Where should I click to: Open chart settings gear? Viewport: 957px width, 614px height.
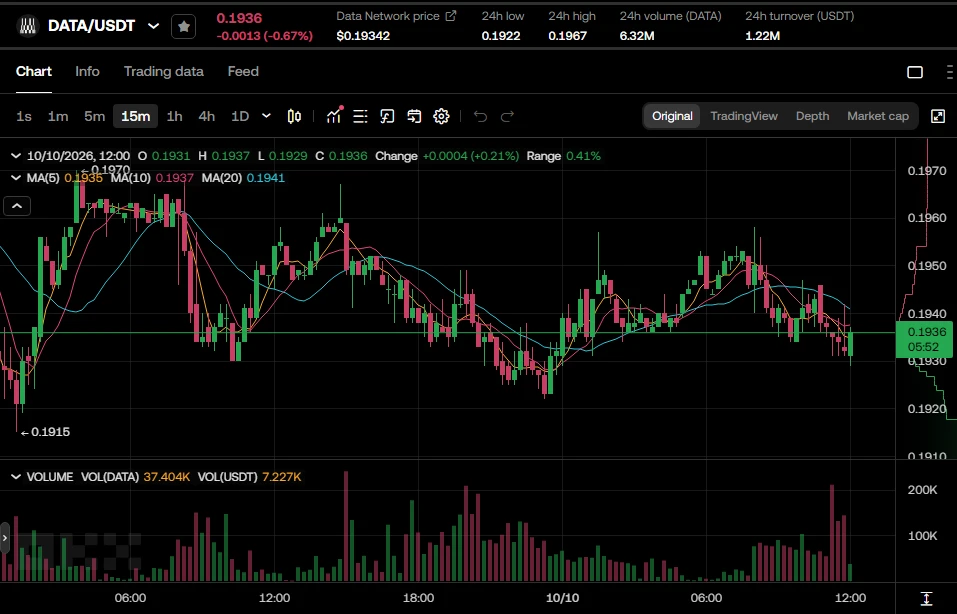(441, 116)
